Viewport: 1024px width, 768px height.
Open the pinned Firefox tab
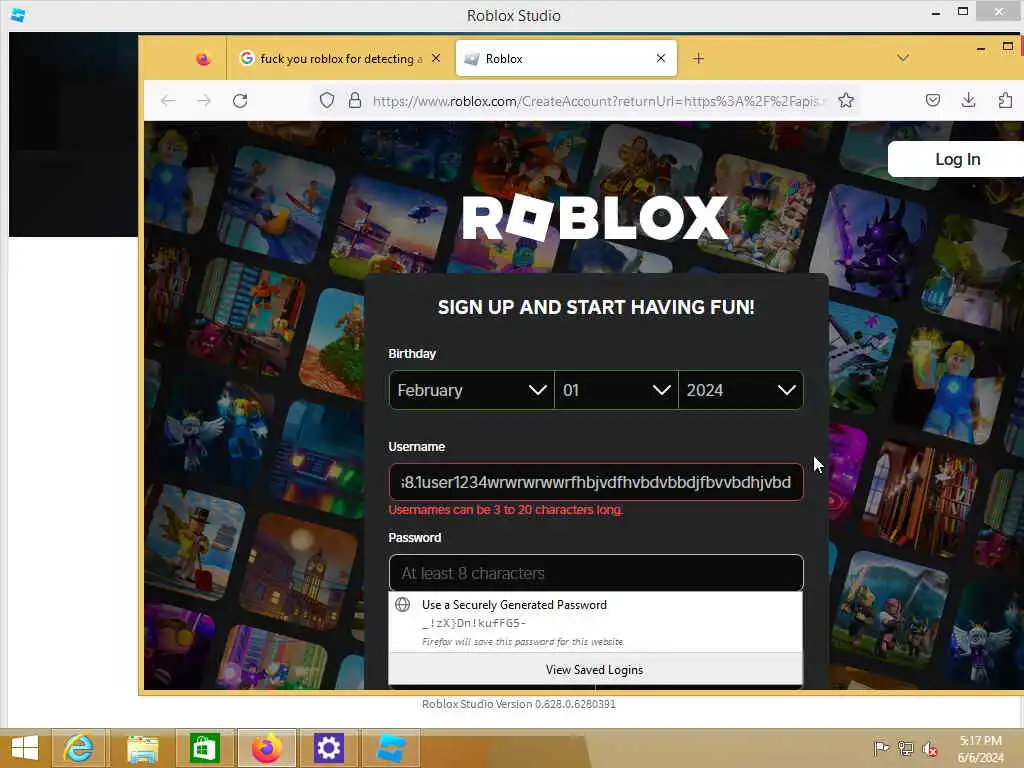click(203, 59)
